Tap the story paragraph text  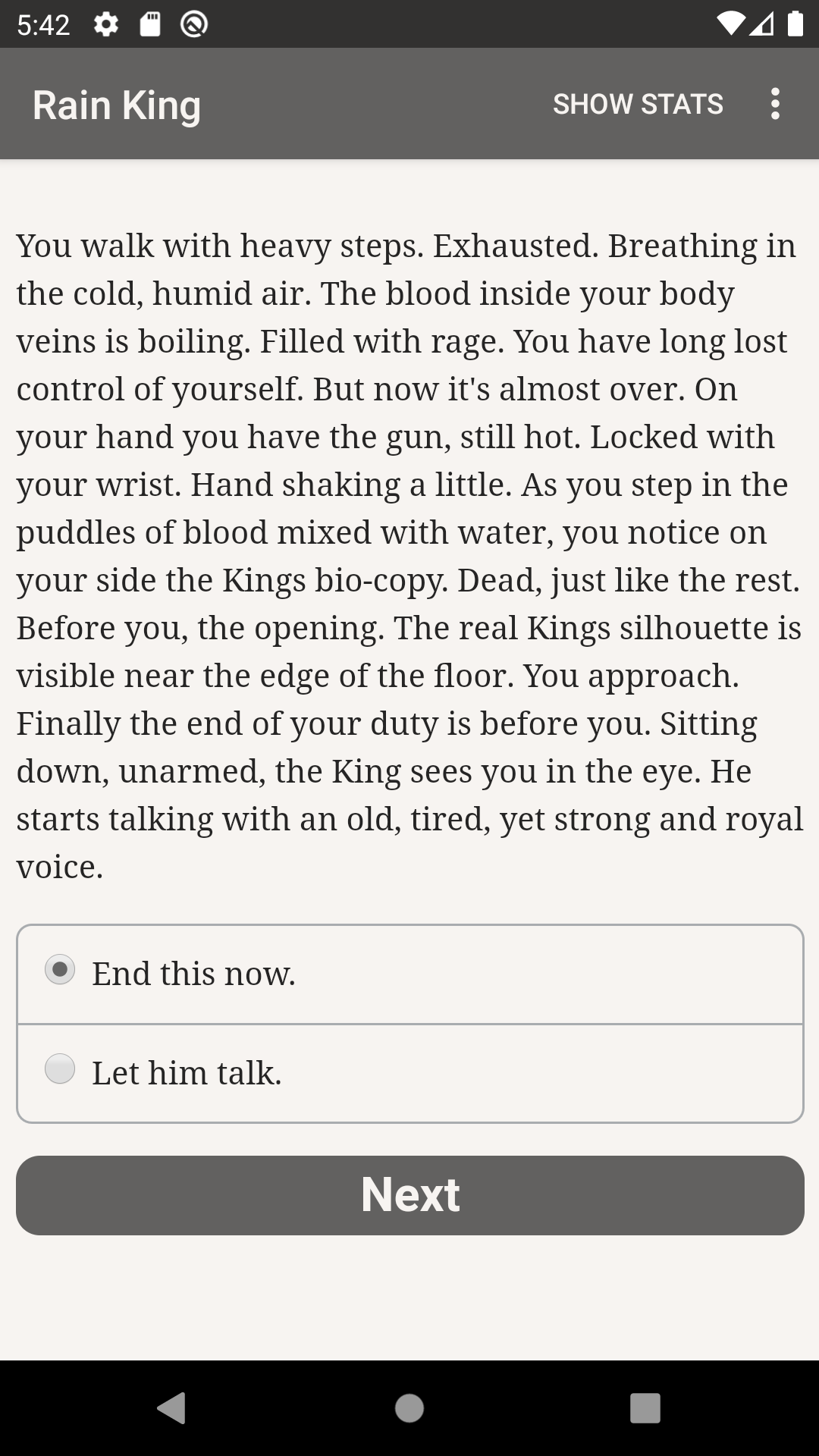coord(409,556)
